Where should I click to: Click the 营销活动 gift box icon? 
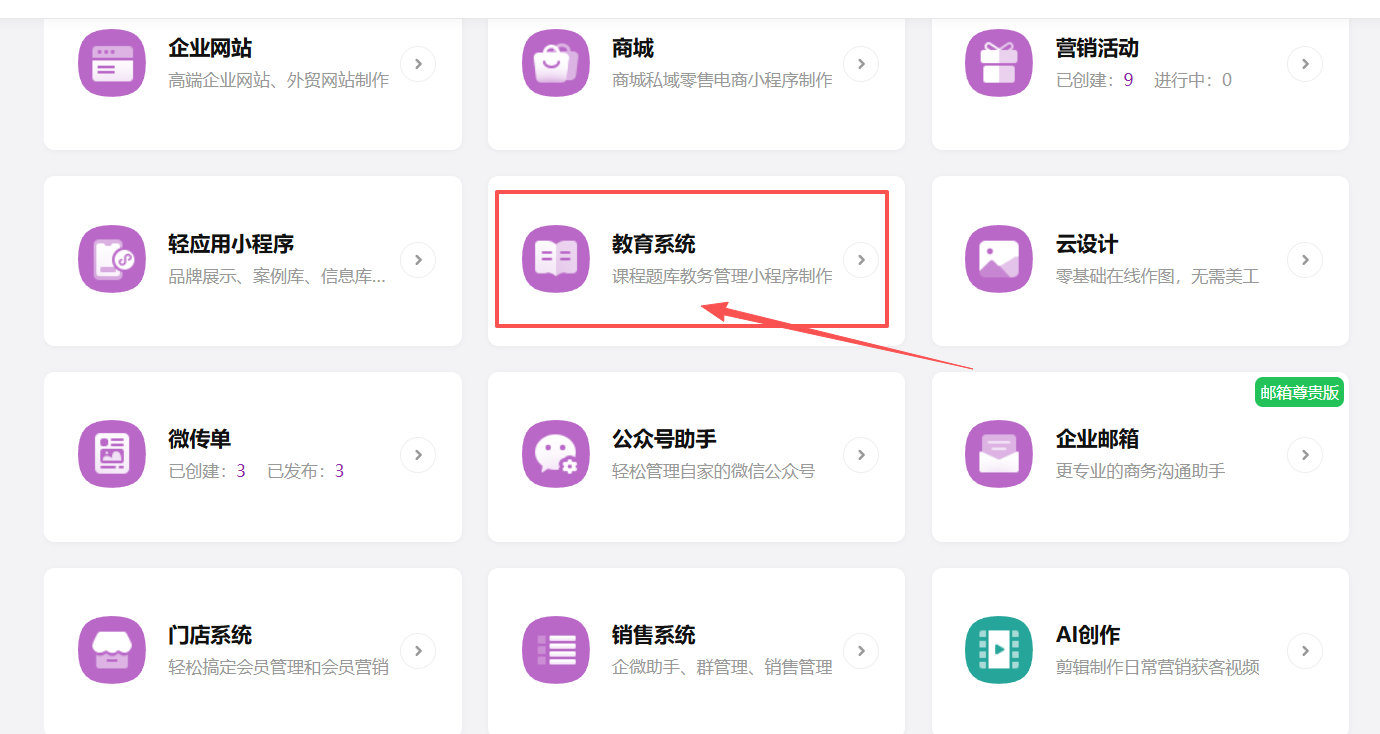(999, 63)
